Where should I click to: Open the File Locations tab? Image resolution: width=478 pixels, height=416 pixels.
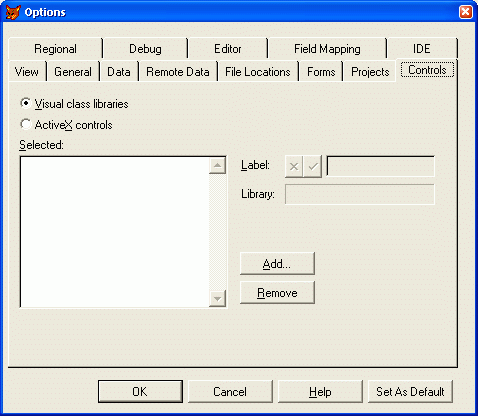[x=258, y=72]
